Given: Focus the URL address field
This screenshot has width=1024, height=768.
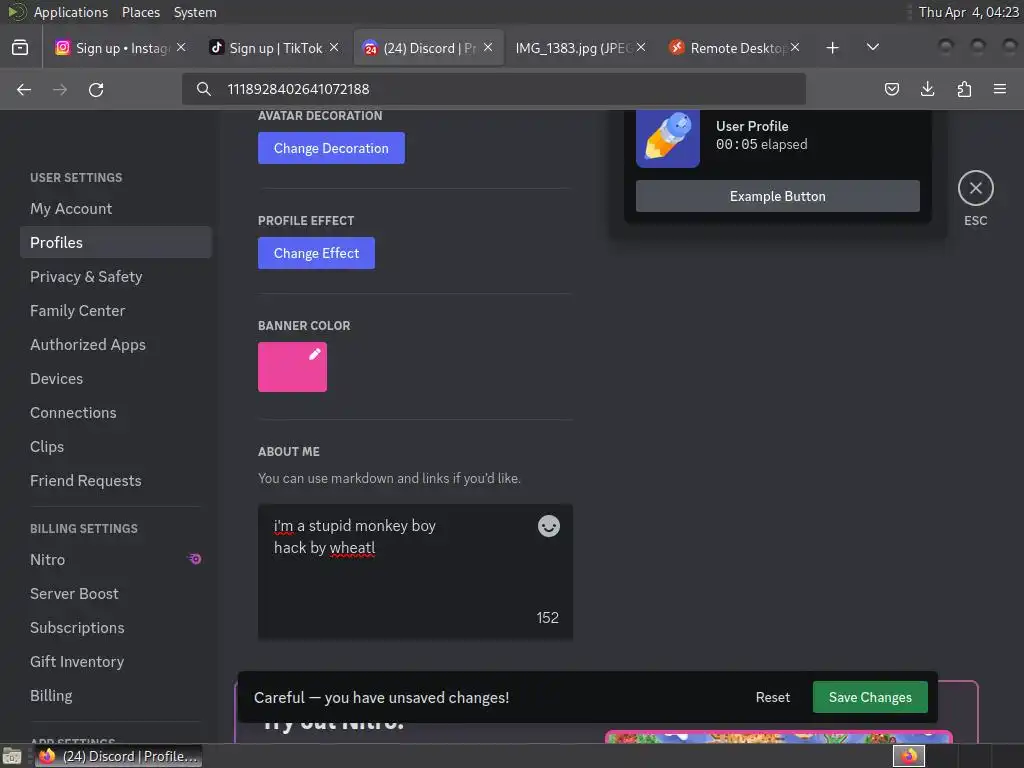Looking at the screenshot, I should (494, 89).
